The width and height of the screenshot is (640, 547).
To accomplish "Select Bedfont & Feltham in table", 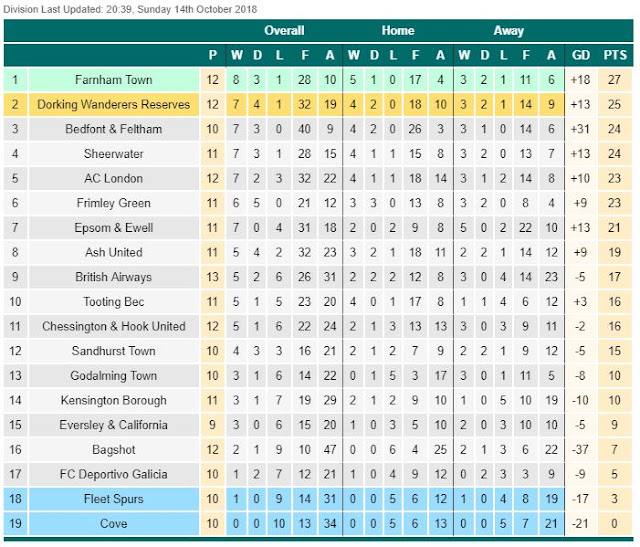I will pos(114,129).
